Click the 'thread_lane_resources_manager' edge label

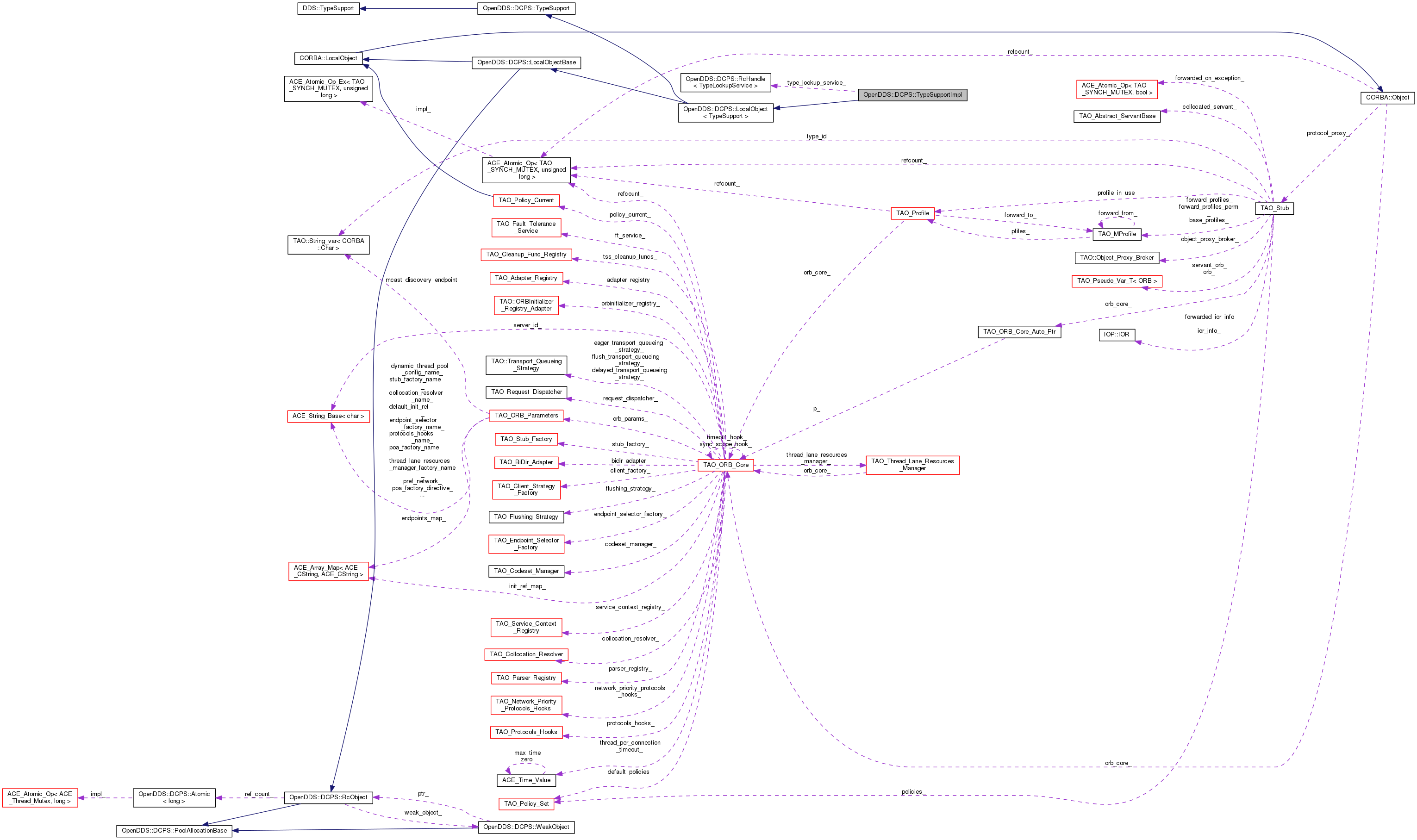(816, 459)
